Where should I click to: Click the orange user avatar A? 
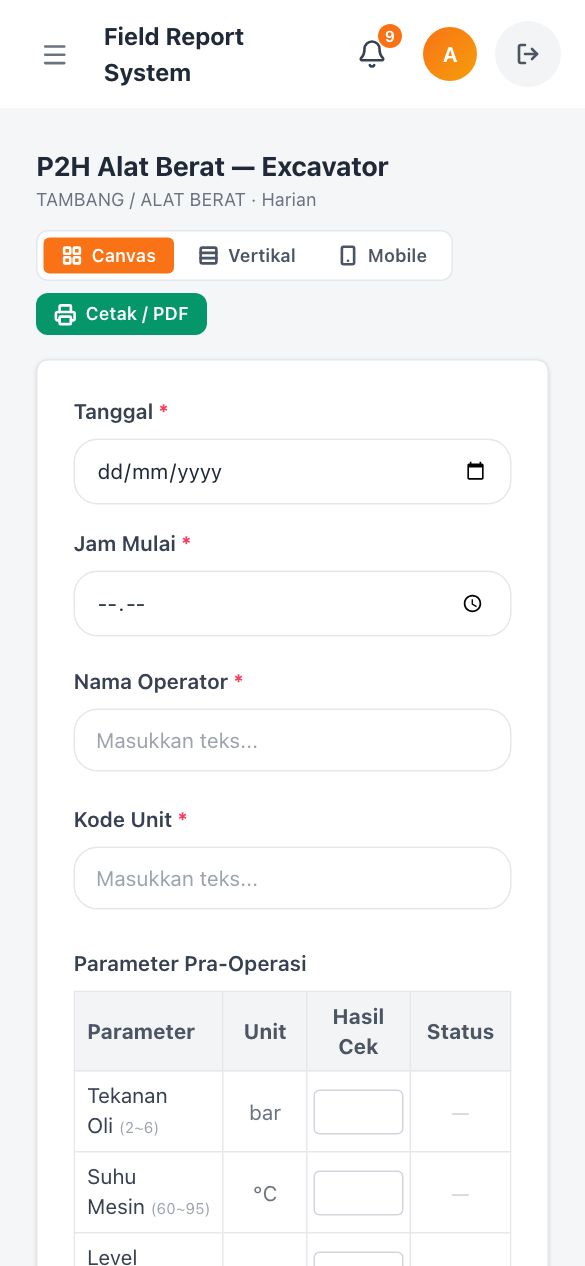[450, 54]
